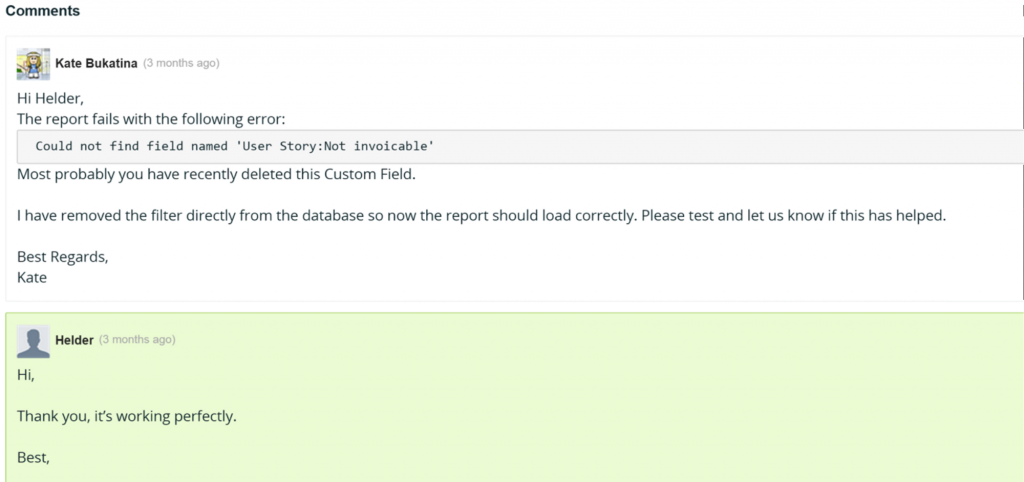Viewport: 1024px width, 482px height.
Task: Open Kate Bukatina's profile name link
Action: (x=96, y=63)
